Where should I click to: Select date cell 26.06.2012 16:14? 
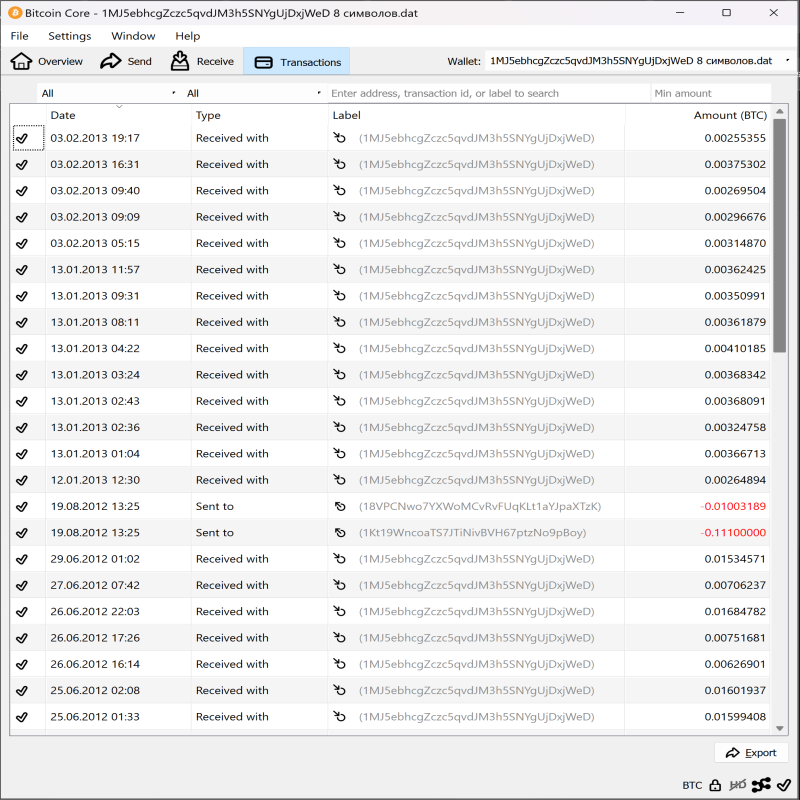95,664
